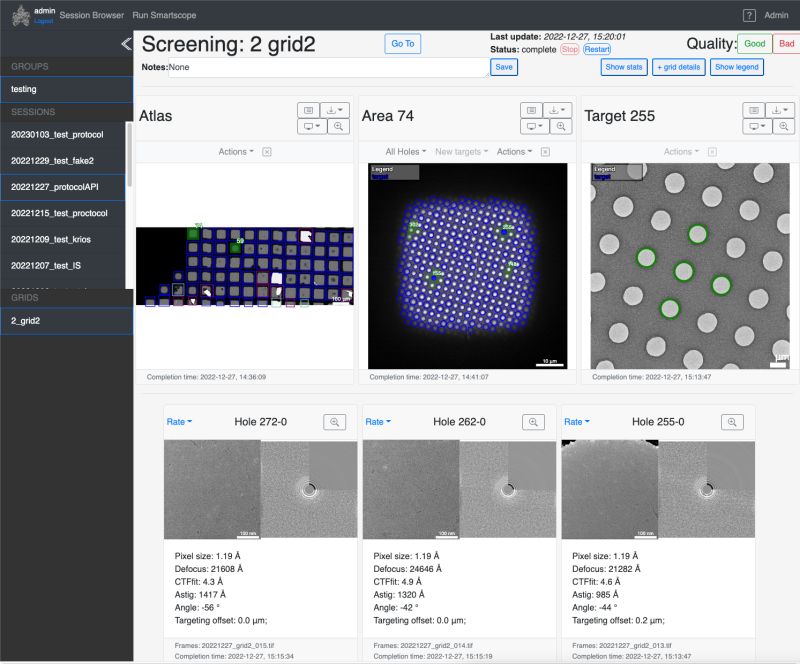Save the grid notes
The width and height of the screenshot is (800, 664).
click(x=504, y=67)
